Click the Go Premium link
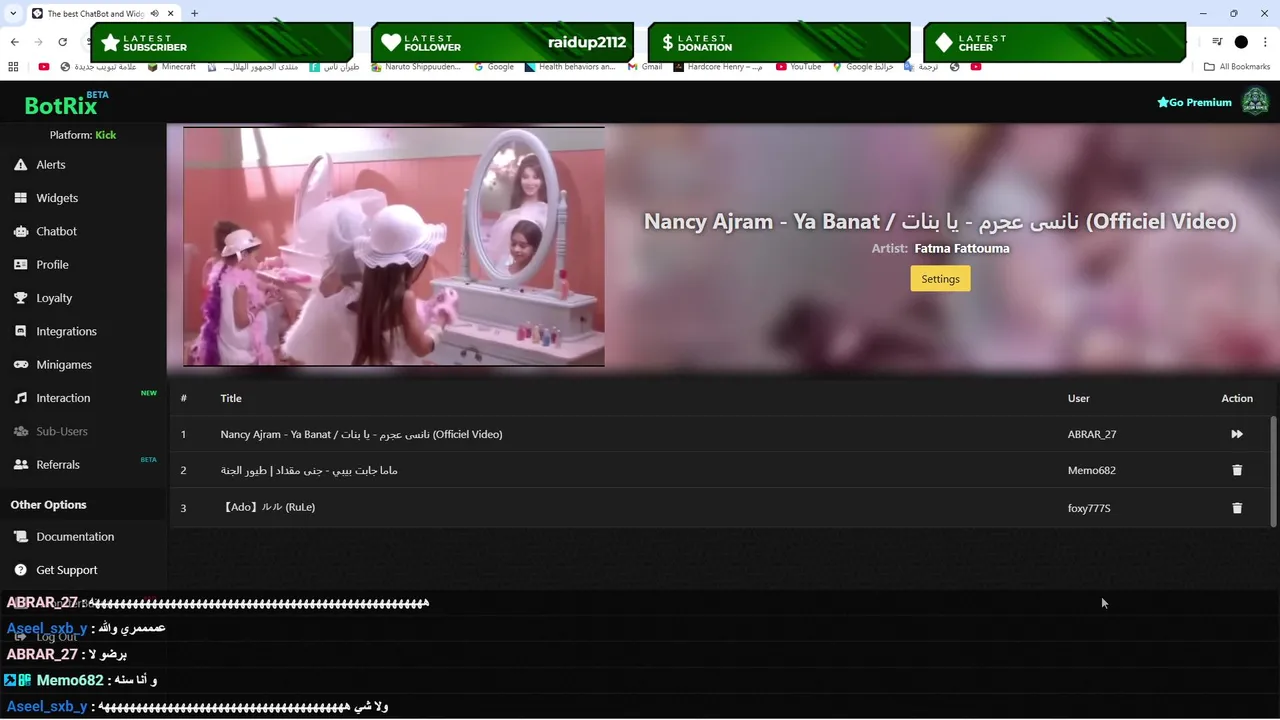The image size is (1280, 720). pyautogui.click(x=1194, y=102)
